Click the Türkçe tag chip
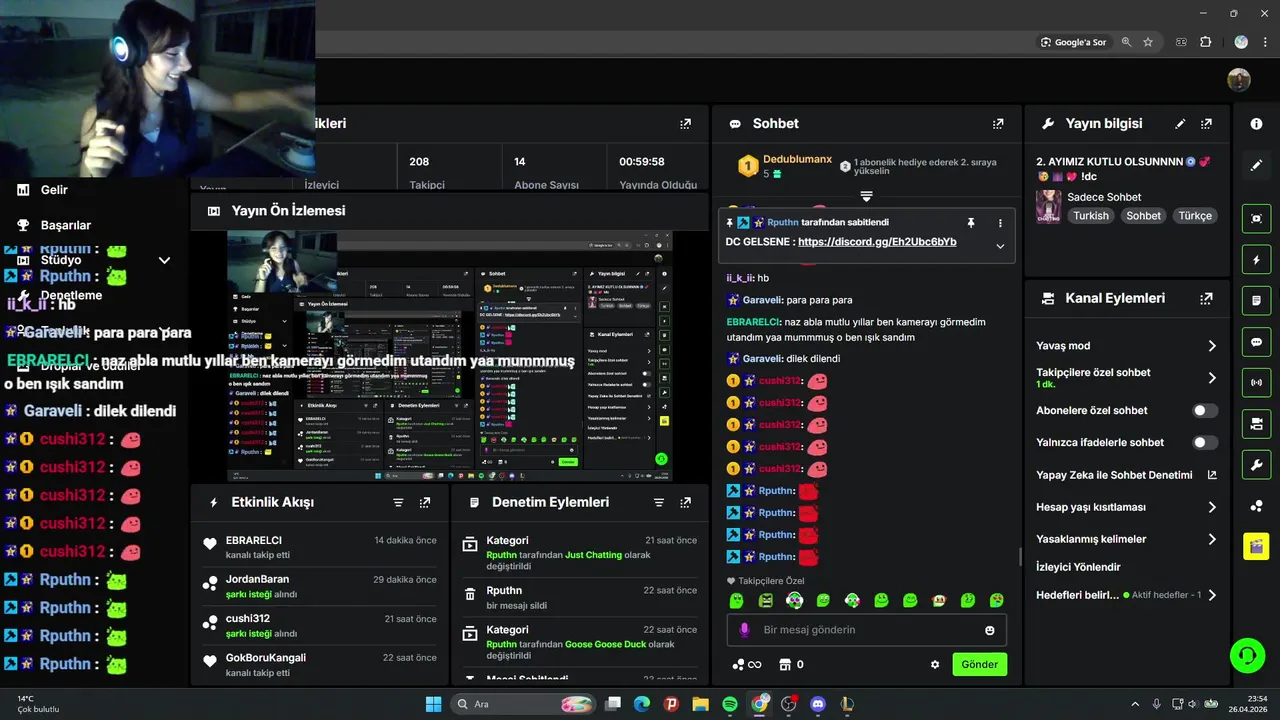Image resolution: width=1280 pixels, height=720 pixels. [x=1195, y=216]
